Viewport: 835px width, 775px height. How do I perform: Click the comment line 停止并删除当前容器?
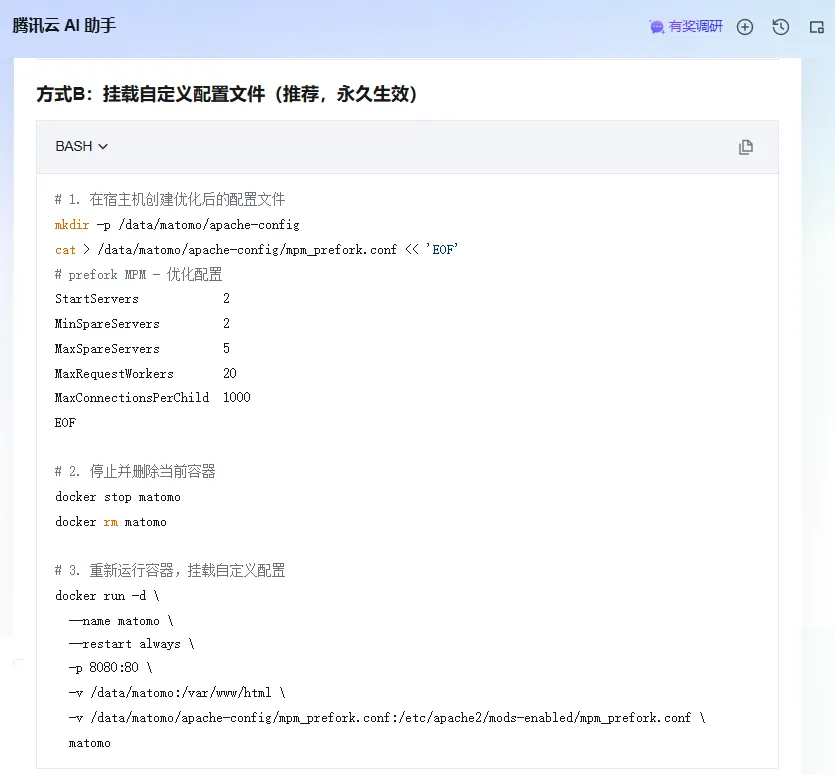coord(135,471)
